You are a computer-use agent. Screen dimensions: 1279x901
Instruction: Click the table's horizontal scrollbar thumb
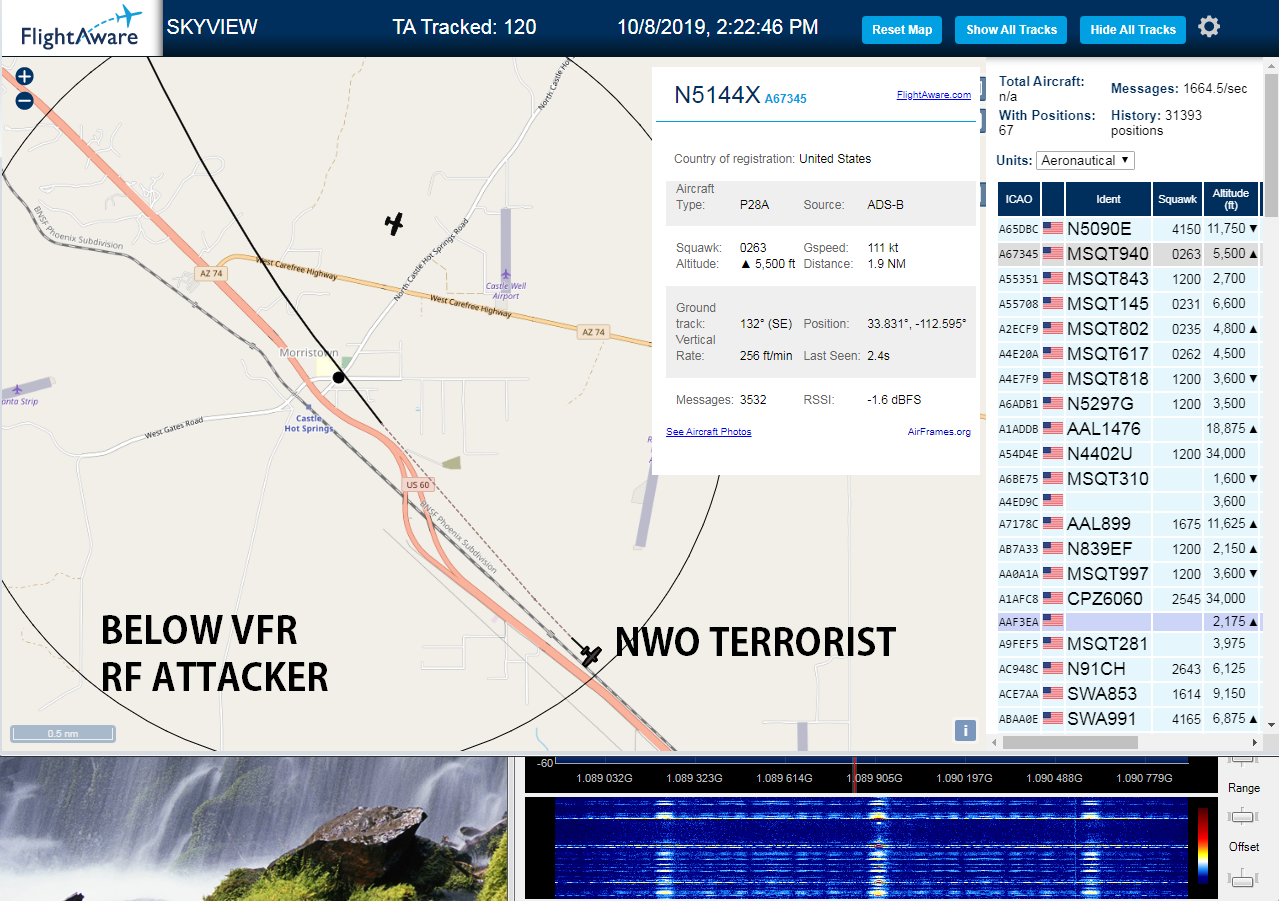coord(1070,742)
